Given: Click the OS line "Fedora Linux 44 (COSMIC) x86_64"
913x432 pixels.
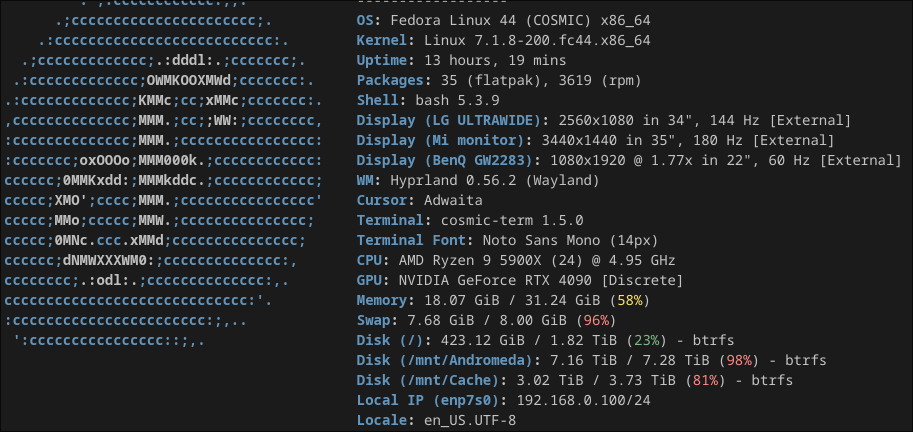Looking at the screenshot, I should coord(520,21).
